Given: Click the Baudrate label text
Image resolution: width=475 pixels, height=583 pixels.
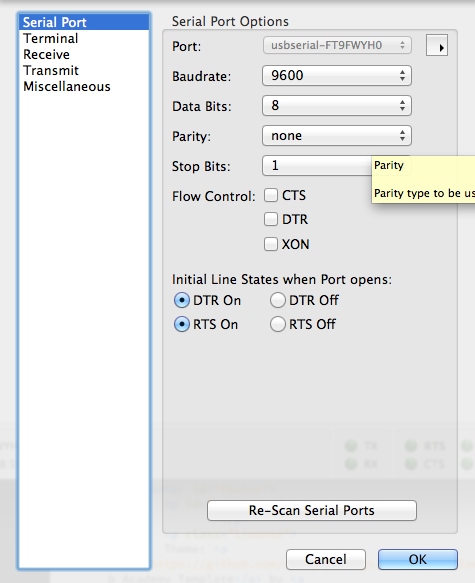Looking at the screenshot, I should pyautogui.click(x=201, y=76).
